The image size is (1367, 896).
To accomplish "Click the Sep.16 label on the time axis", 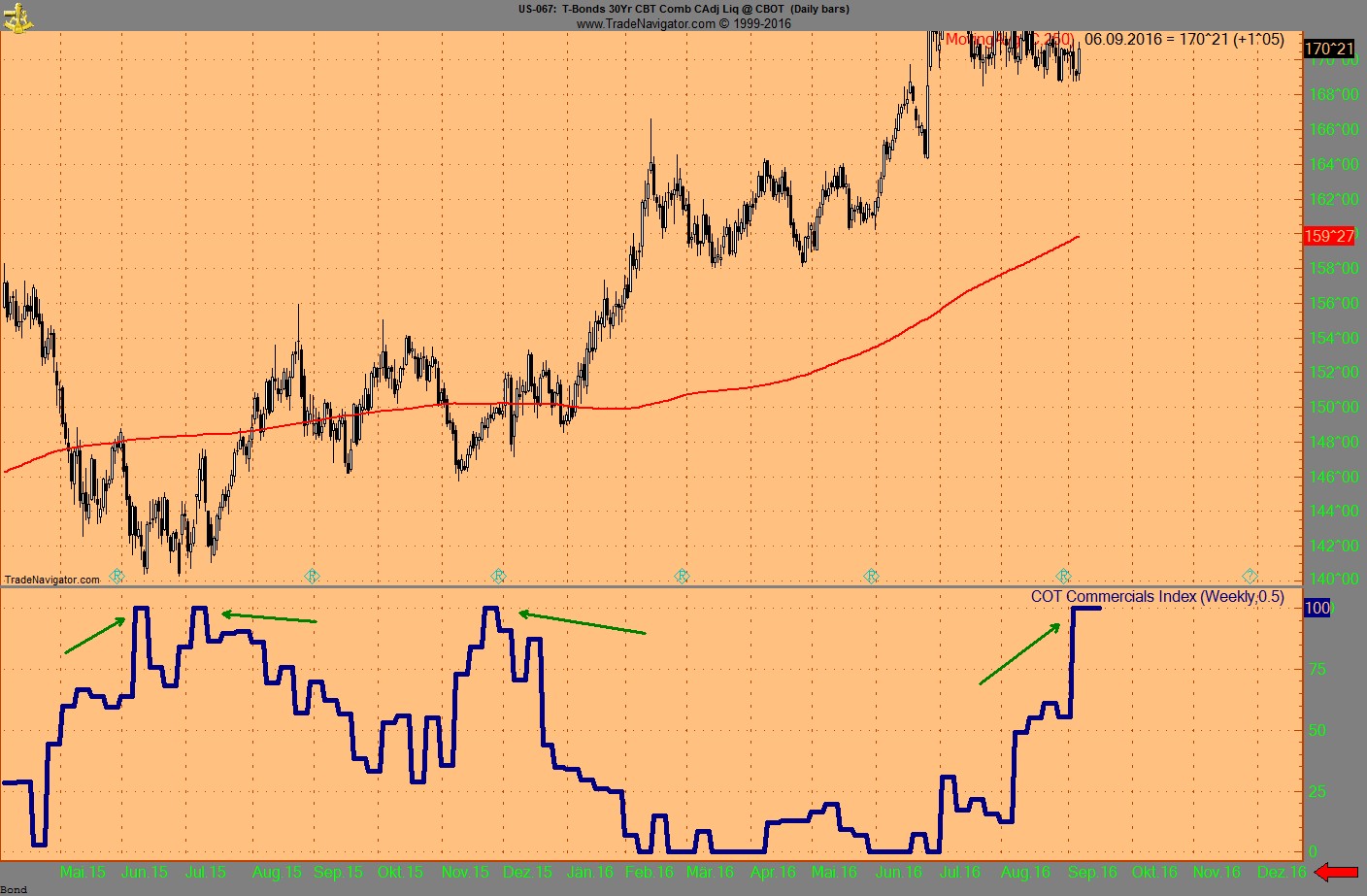I will coord(1092,872).
